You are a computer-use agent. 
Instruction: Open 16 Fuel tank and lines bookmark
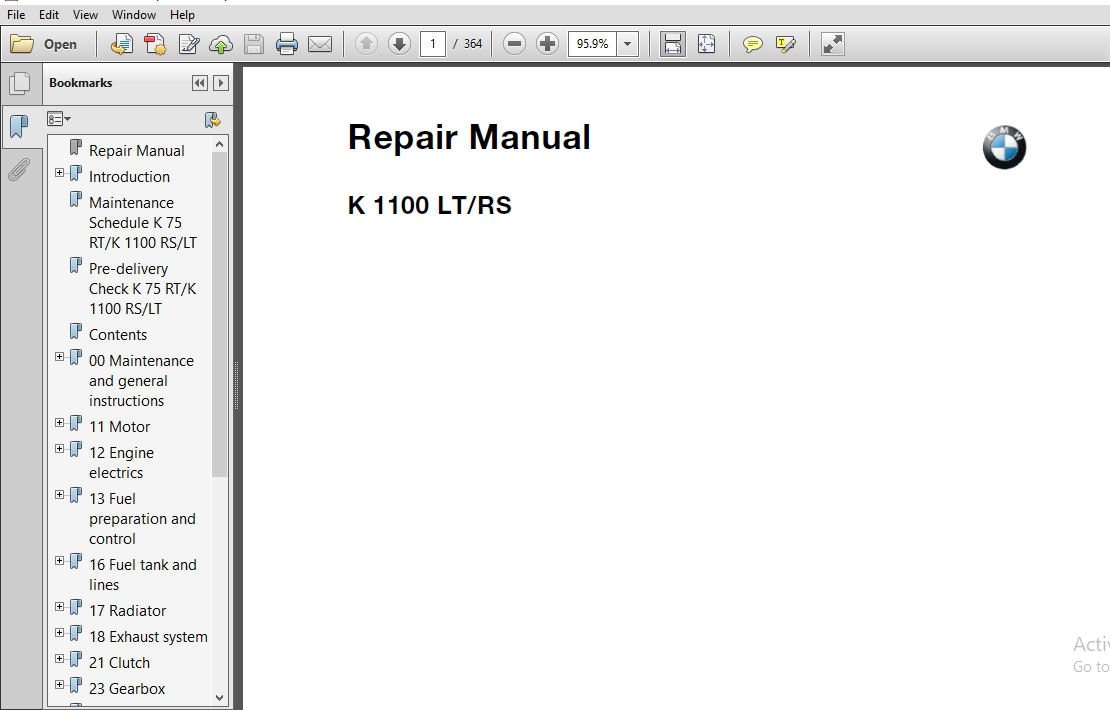142,574
